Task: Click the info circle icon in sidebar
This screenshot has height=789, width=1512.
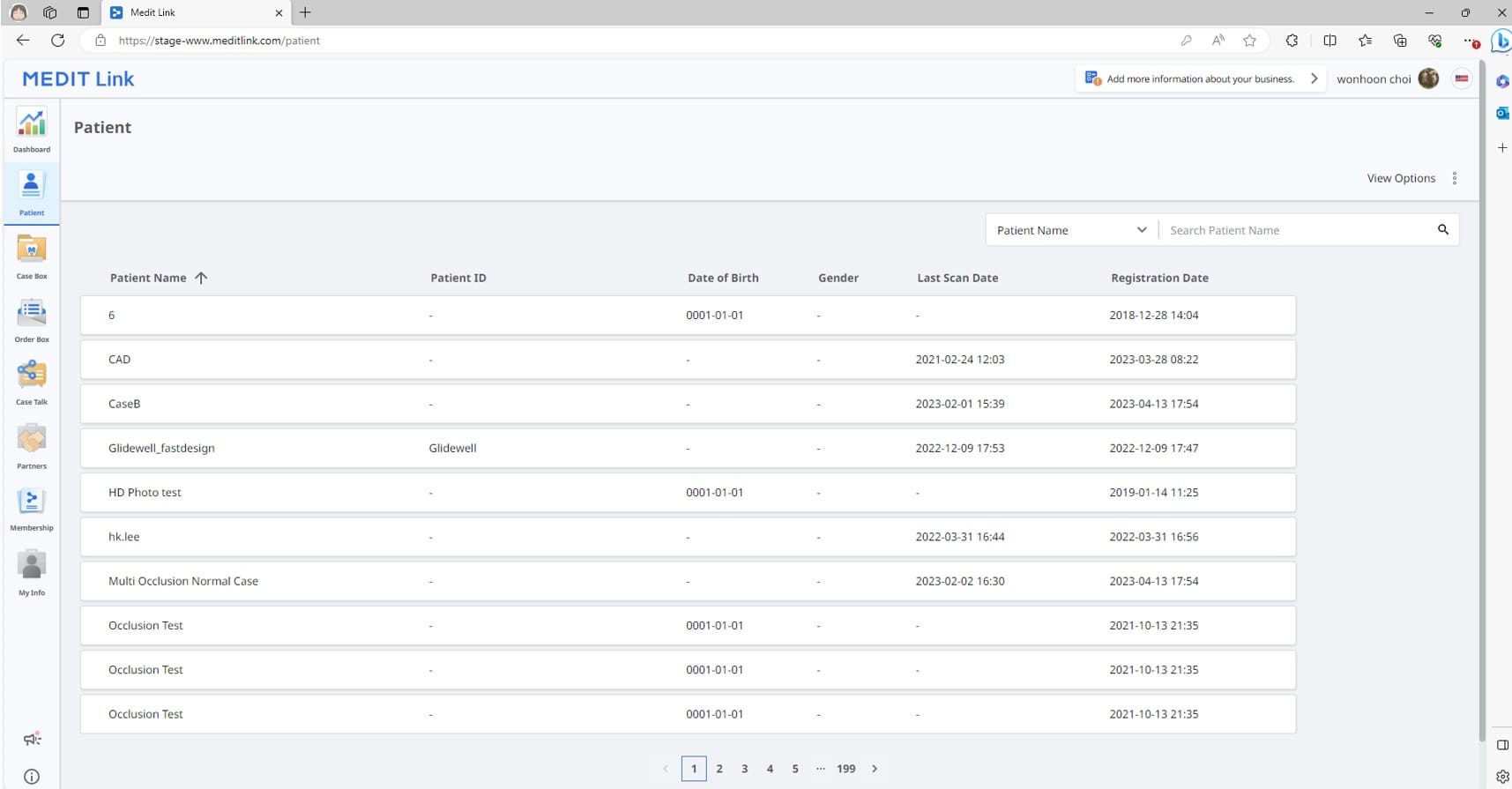Action: [32, 777]
